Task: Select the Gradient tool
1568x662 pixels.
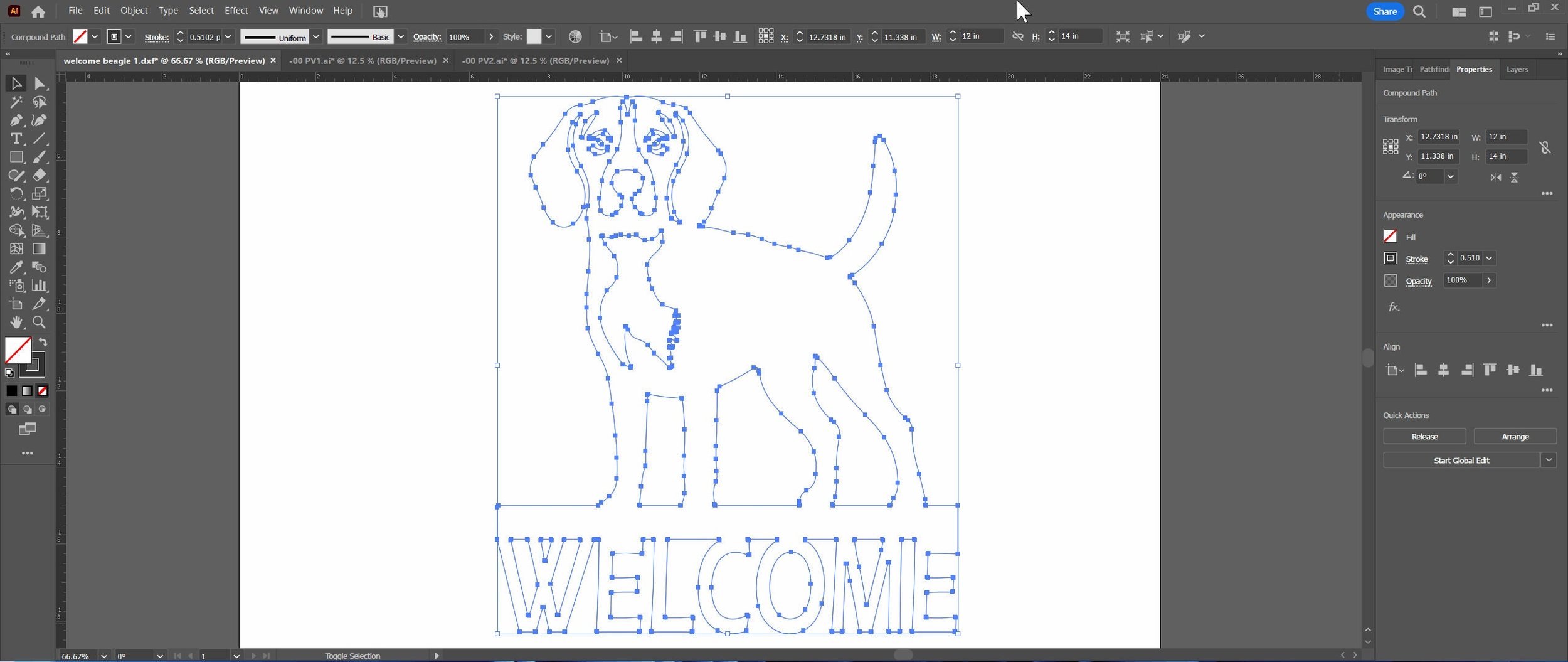Action: (40, 248)
